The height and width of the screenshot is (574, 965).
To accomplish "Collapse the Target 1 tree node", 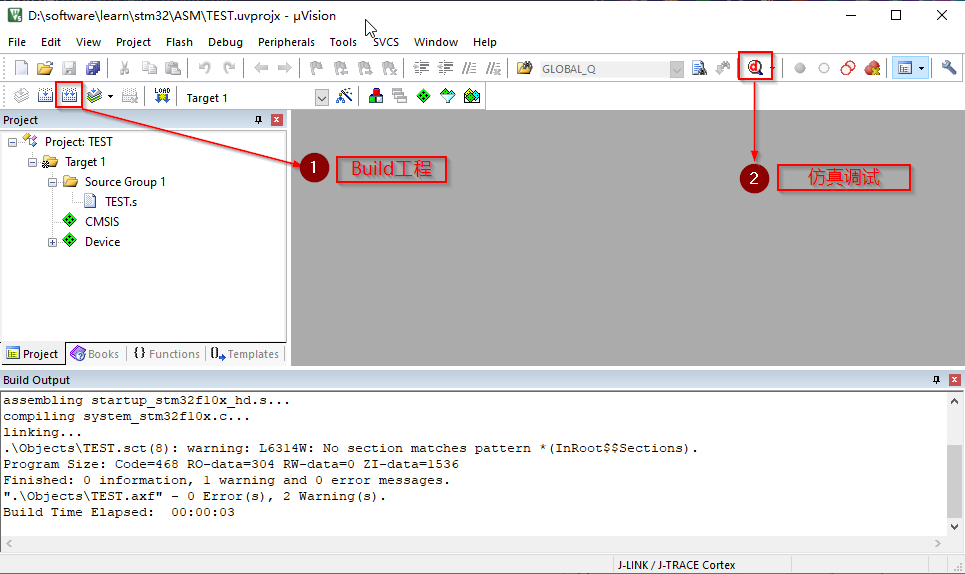I will pyautogui.click(x=32, y=162).
